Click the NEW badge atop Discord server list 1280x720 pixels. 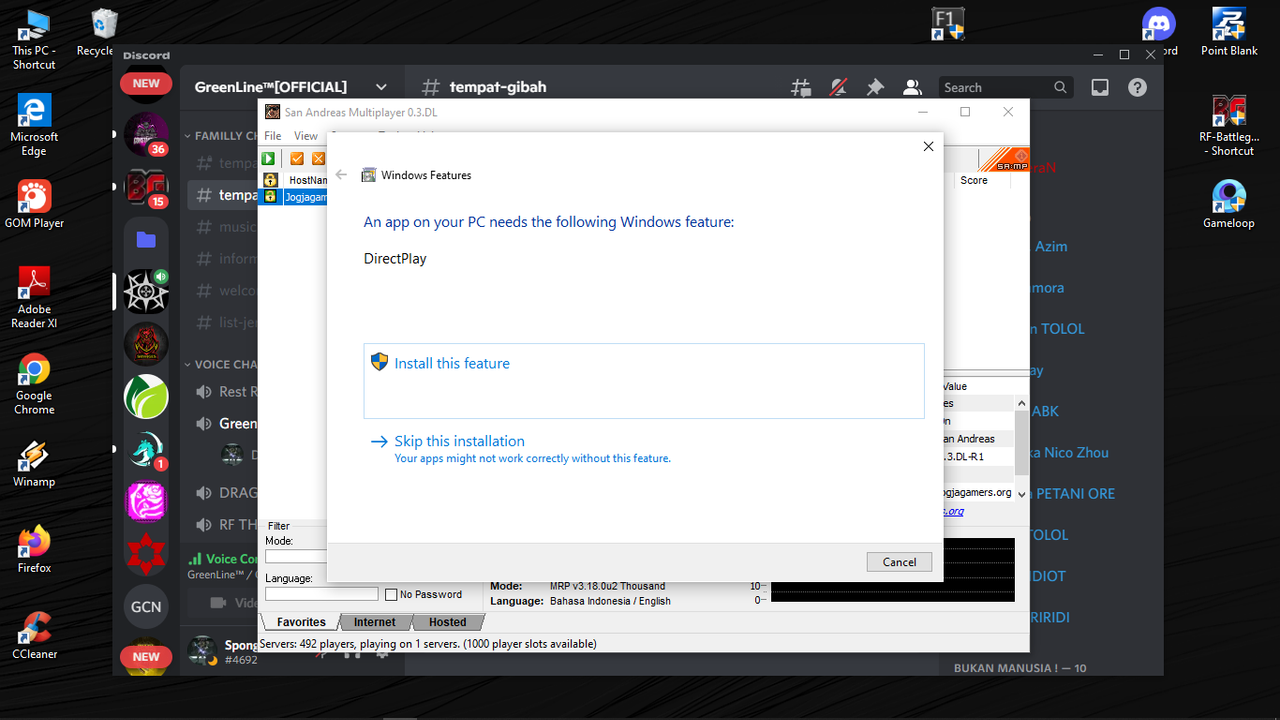pyautogui.click(x=146, y=84)
